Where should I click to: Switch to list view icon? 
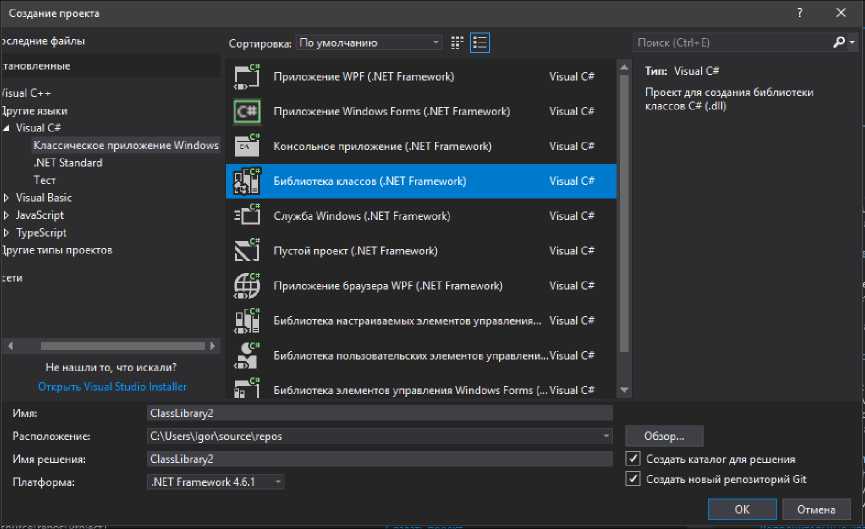coord(480,43)
